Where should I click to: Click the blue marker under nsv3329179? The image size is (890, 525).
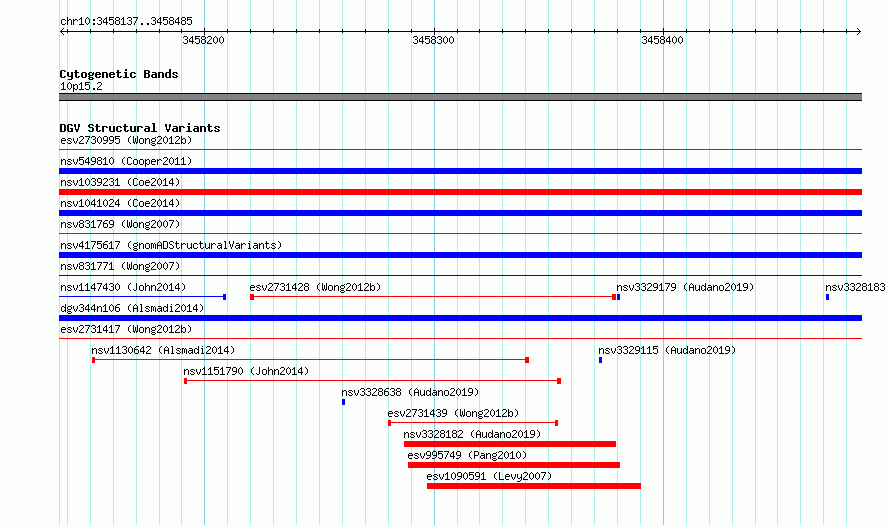point(618,297)
